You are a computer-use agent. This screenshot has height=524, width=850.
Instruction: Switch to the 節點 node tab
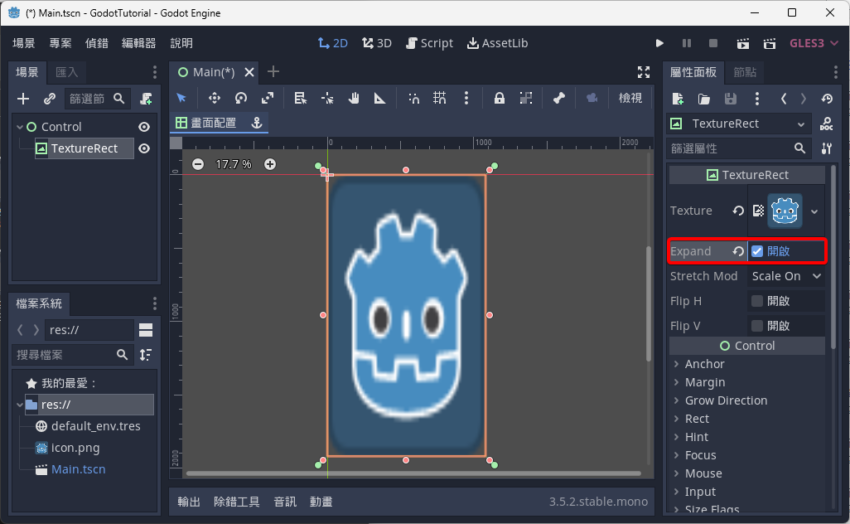click(745, 72)
